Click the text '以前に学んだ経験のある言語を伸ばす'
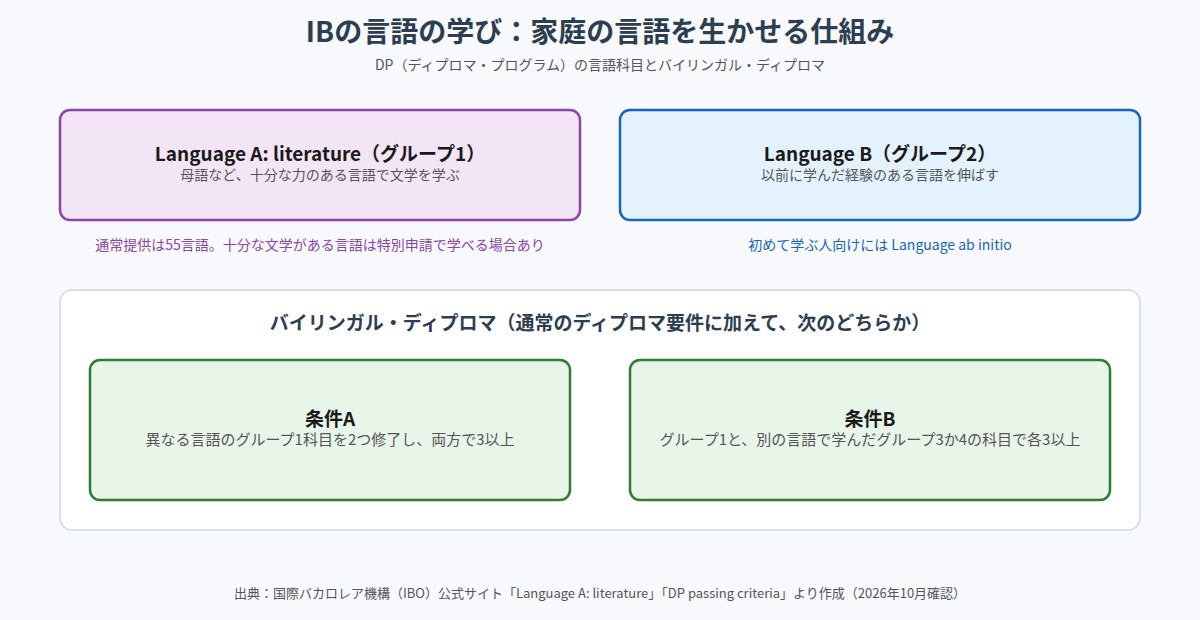Image resolution: width=1200 pixels, height=620 pixels. (880, 175)
